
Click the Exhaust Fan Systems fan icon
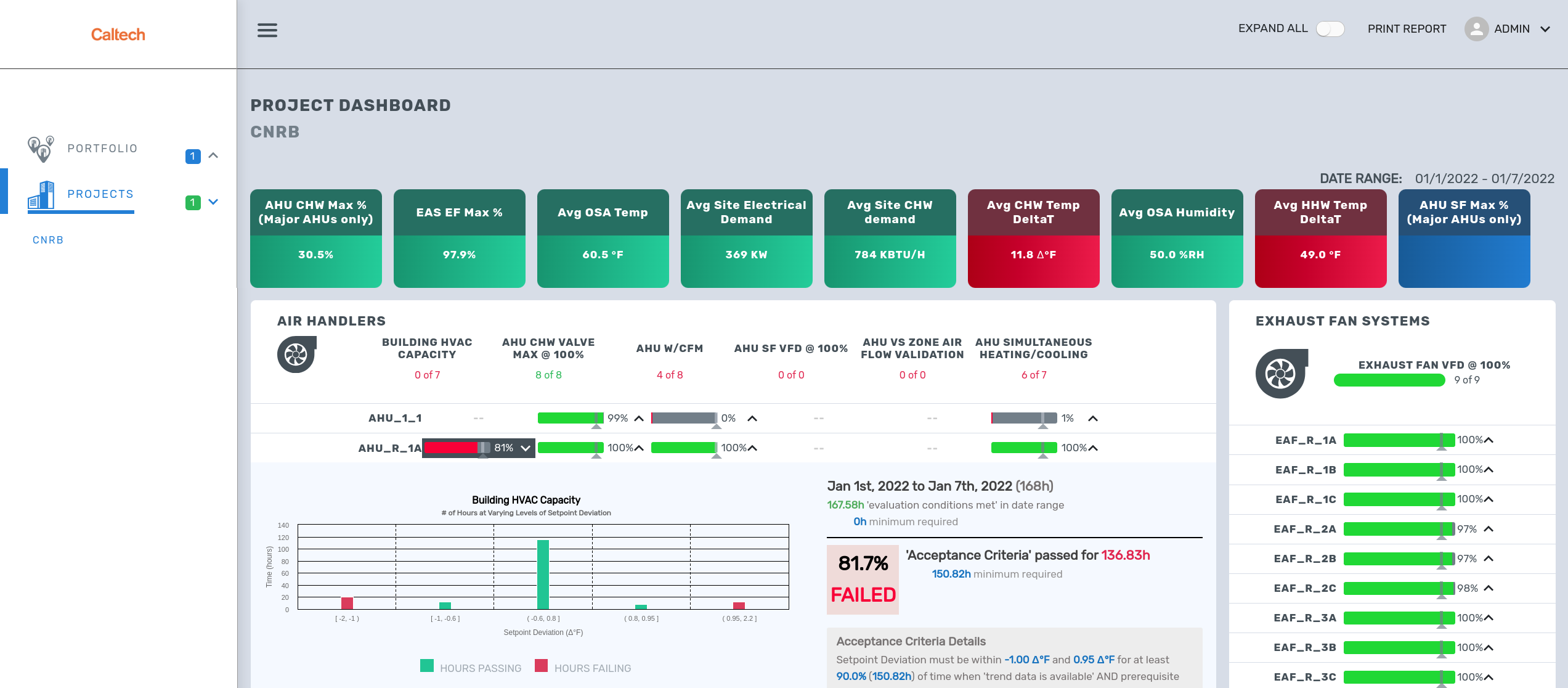point(1282,373)
